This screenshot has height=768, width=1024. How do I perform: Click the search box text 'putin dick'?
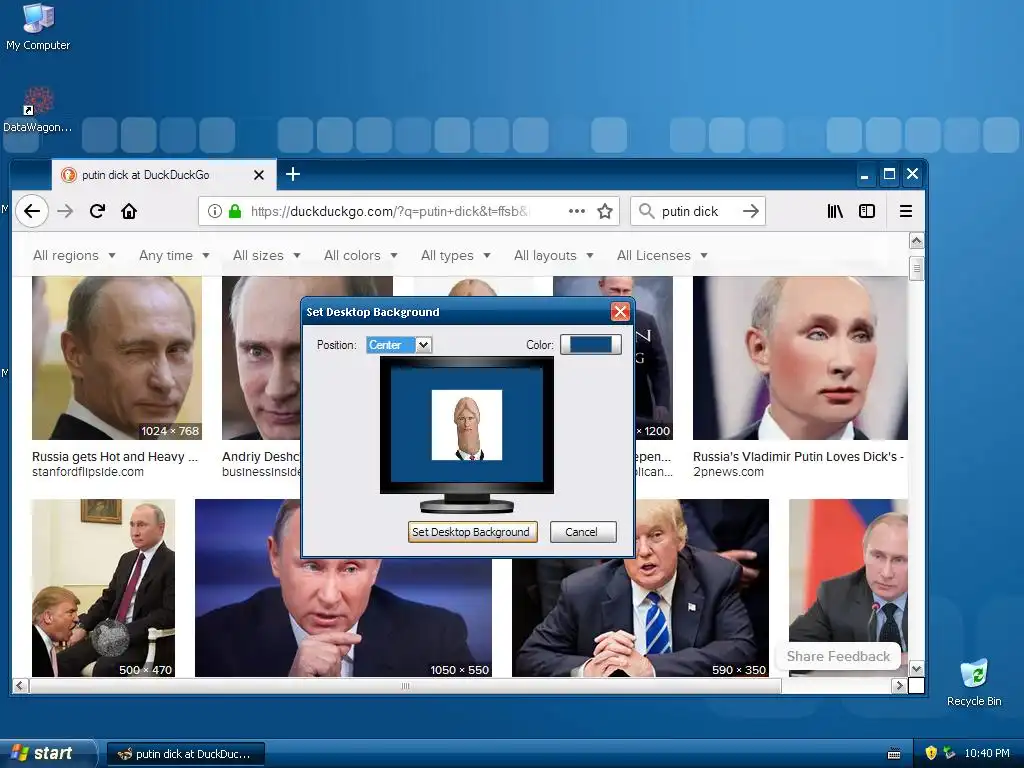(x=690, y=211)
